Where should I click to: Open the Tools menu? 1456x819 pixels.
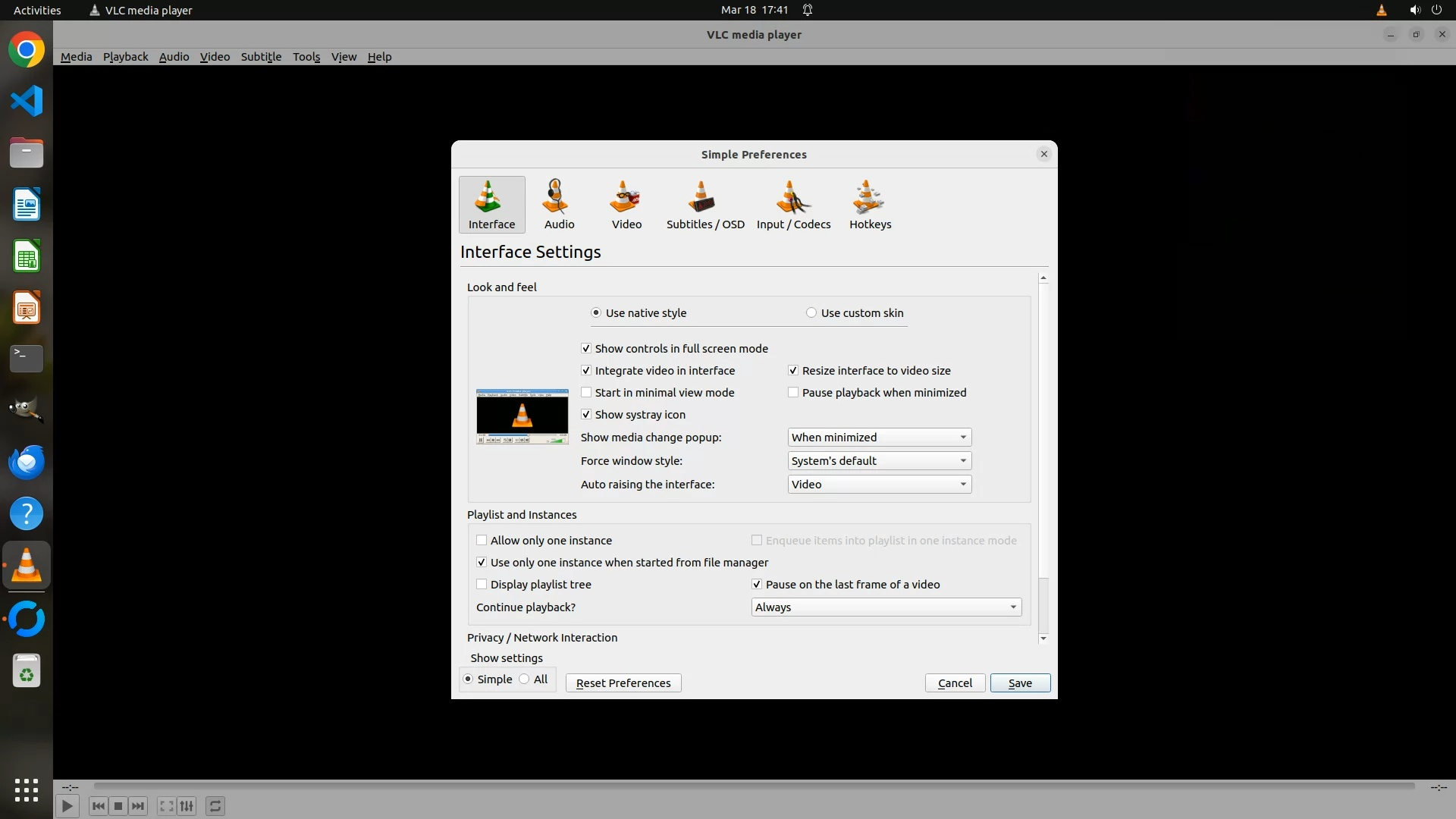coord(306,57)
